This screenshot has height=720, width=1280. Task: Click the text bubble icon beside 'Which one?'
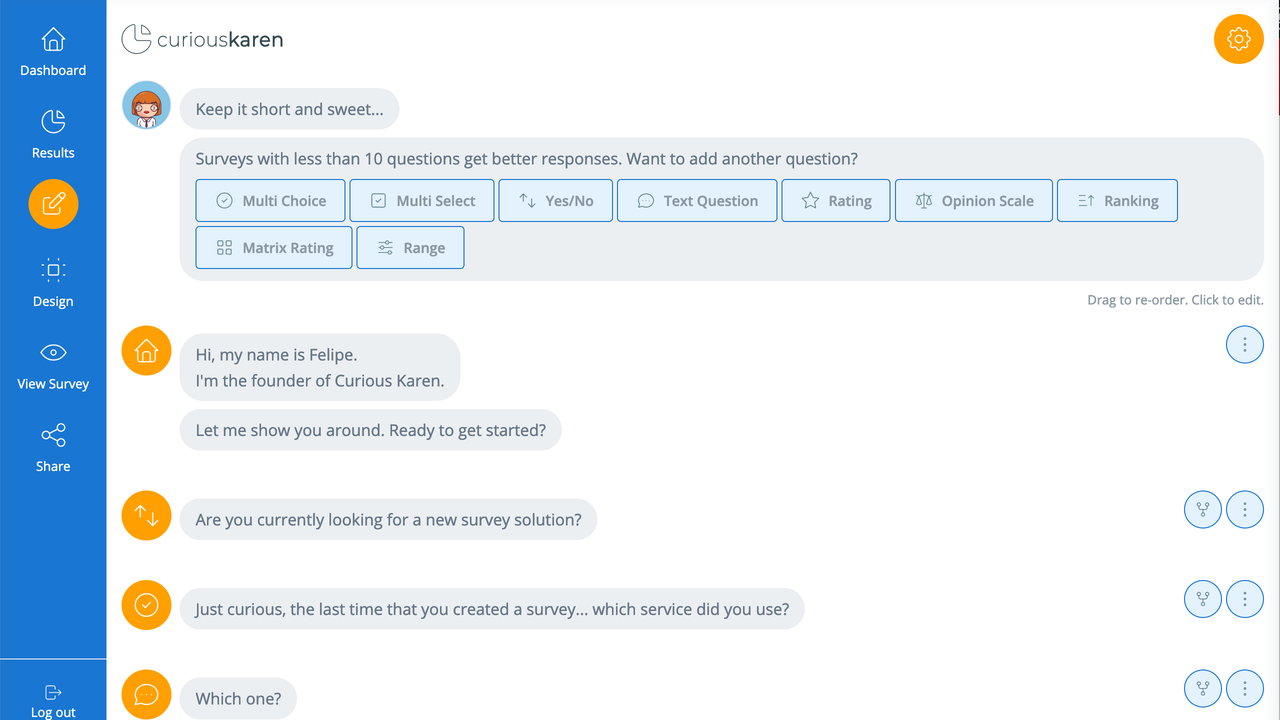(146, 694)
